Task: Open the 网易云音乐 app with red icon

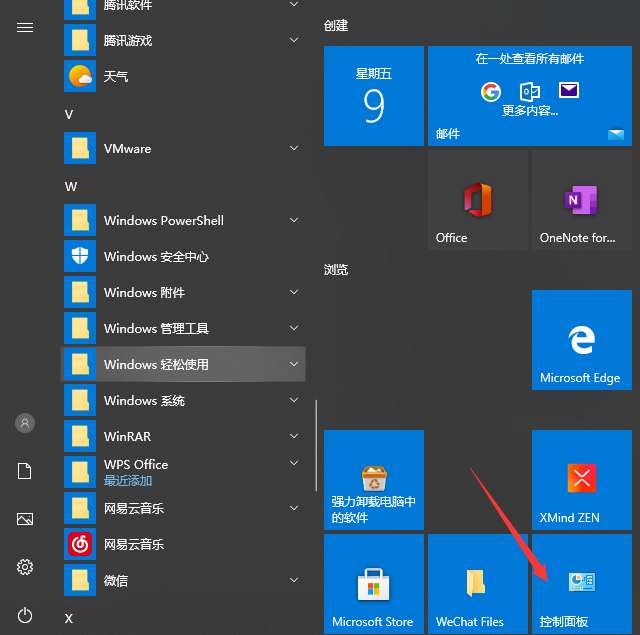Action: pos(133,544)
